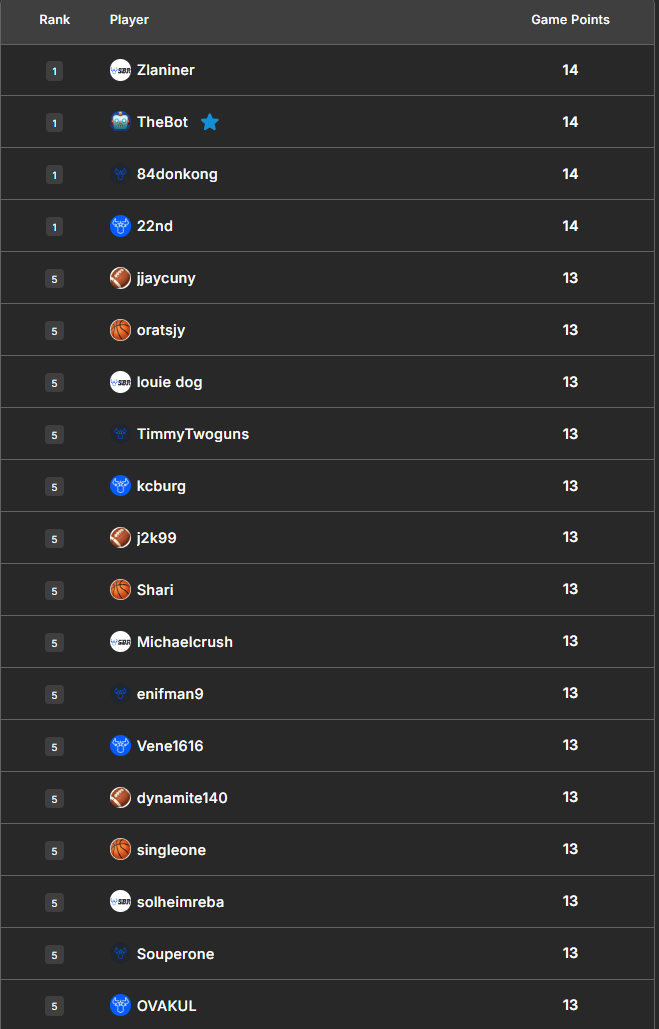The width and height of the screenshot is (659, 1029).
Task: Click dynamite140's football avatar icon
Action: click(x=120, y=798)
